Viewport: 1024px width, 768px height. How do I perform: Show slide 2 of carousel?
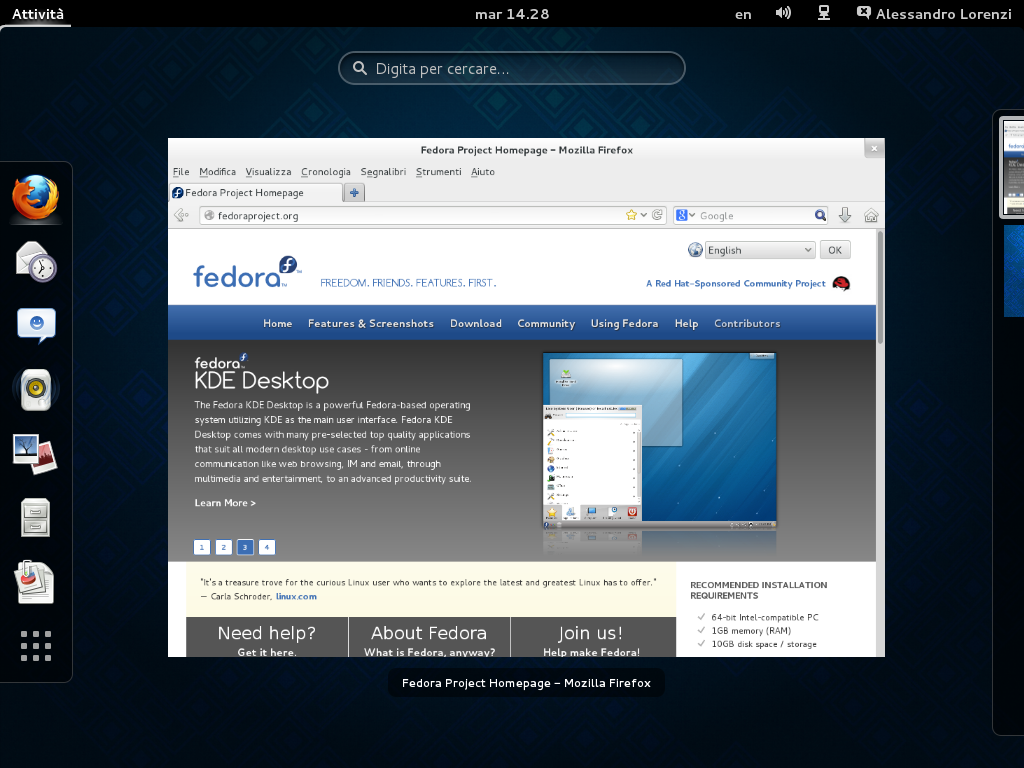click(x=223, y=547)
